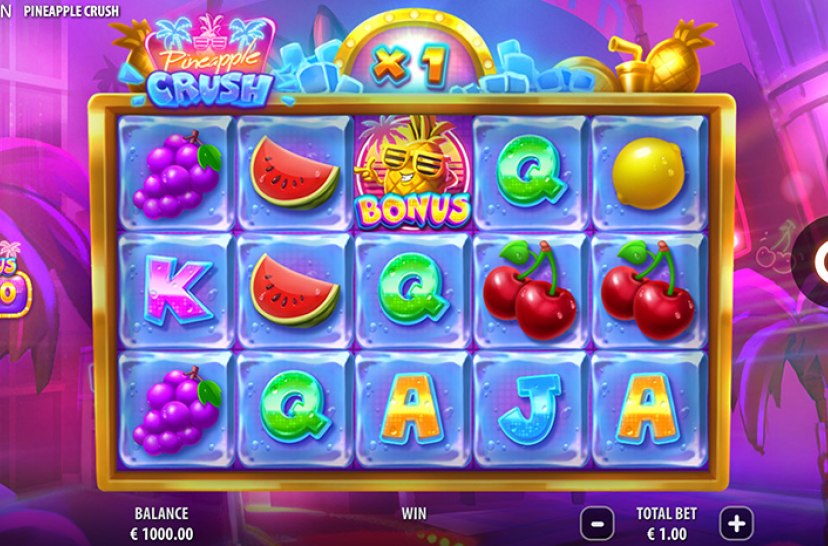828x546 pixels.
Task: Click the orange A symbol in the last column
Action: tap(648, 408)
